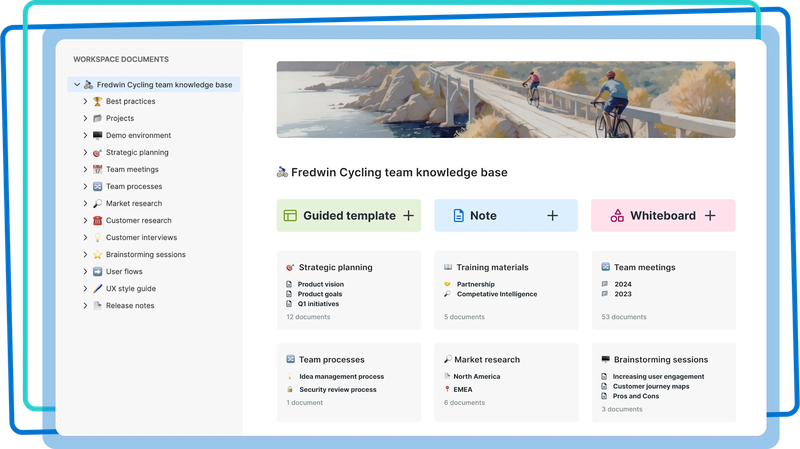Open the 2023 team meetings folder
This screenshot has width=800, height=449.
[622, 294]
